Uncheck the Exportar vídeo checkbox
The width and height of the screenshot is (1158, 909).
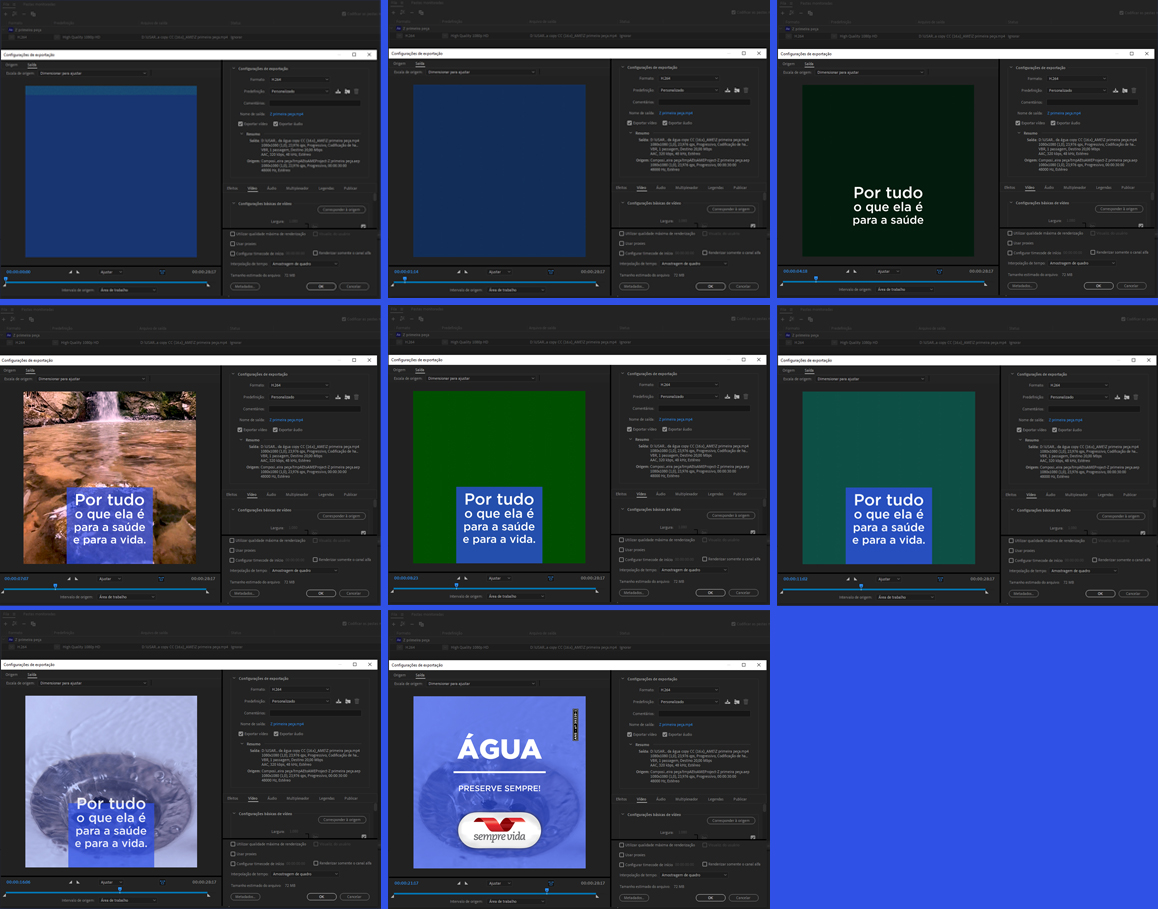240,124
